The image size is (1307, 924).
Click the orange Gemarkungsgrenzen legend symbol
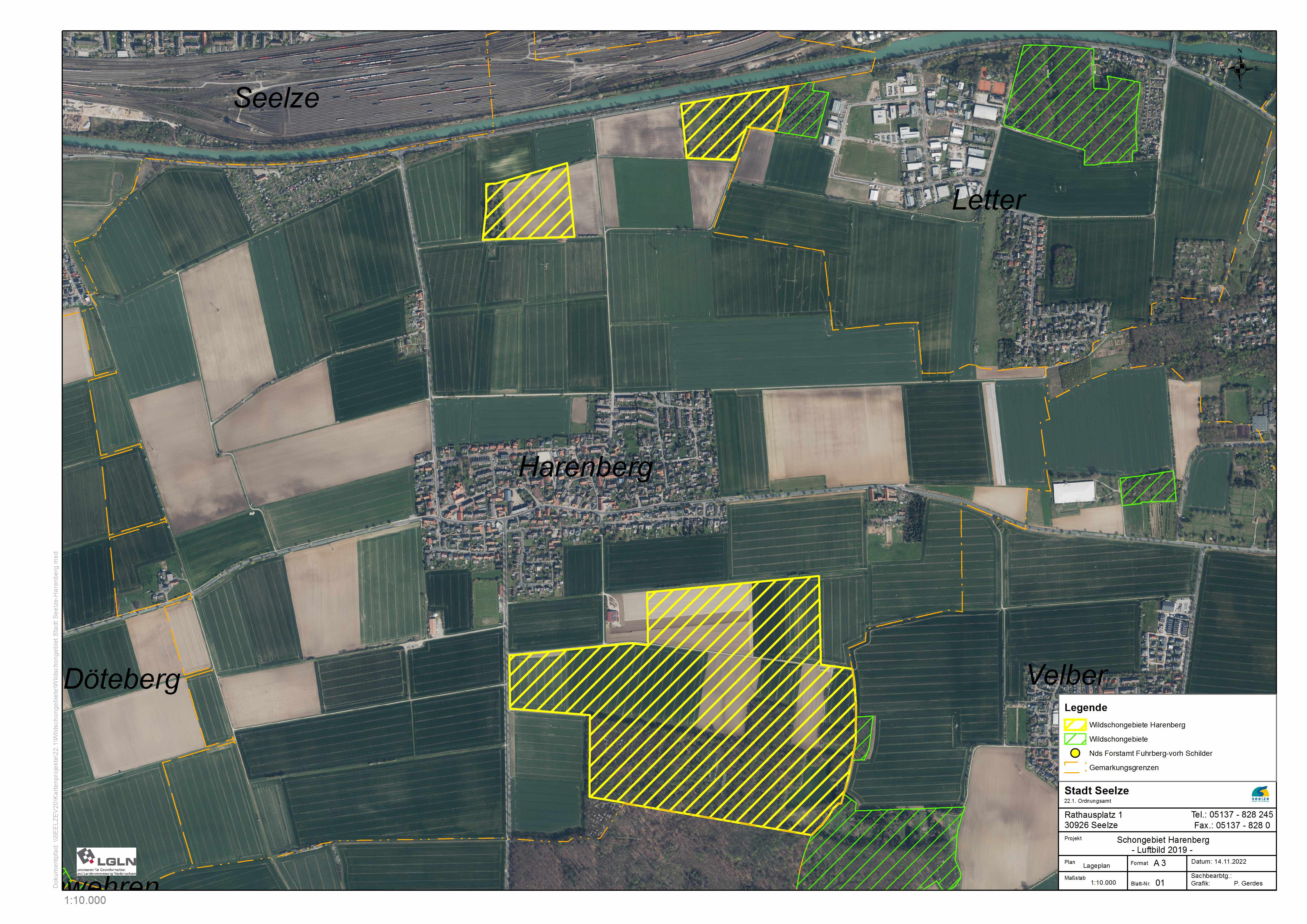click(x=1075, y=767)
